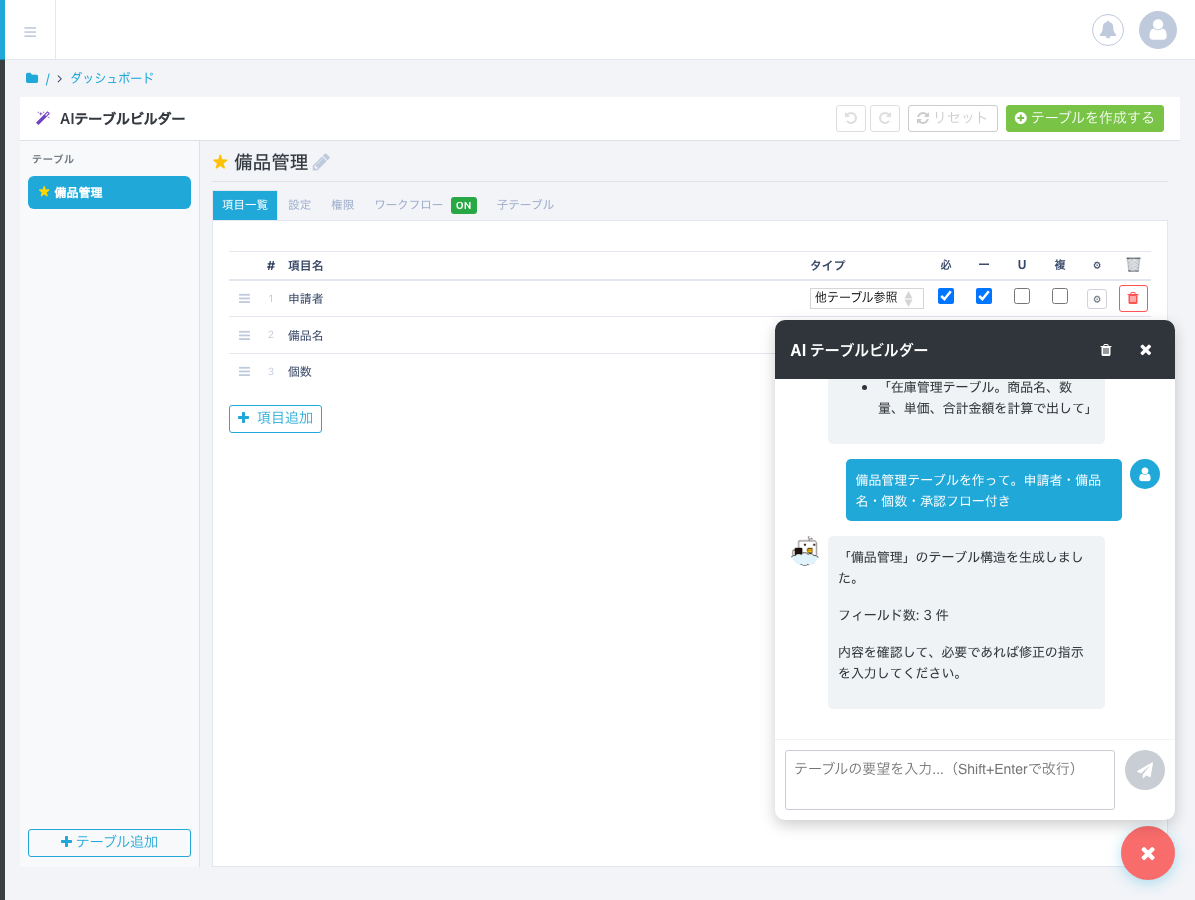
Task: Click the trash icon in AI builder panel header
Action: [x=1105, y=350]
